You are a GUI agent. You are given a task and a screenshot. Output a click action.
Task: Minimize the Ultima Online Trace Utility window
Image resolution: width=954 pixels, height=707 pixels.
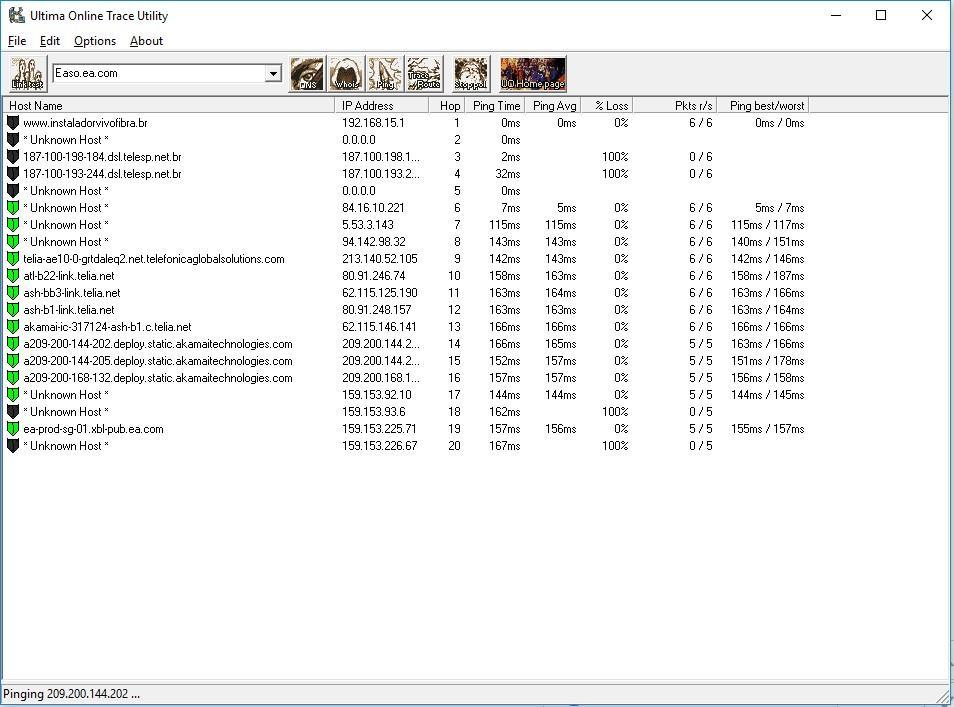point(837,15)
